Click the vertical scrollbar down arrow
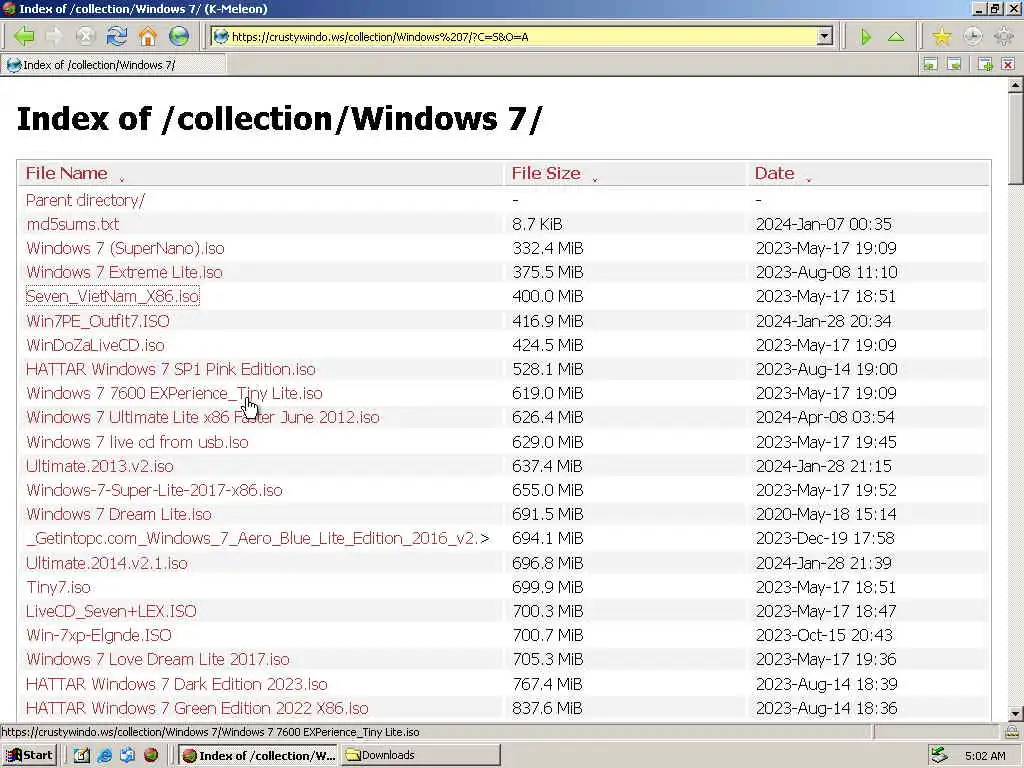This screenshot has width=1024, height=768. point(1016,713)
